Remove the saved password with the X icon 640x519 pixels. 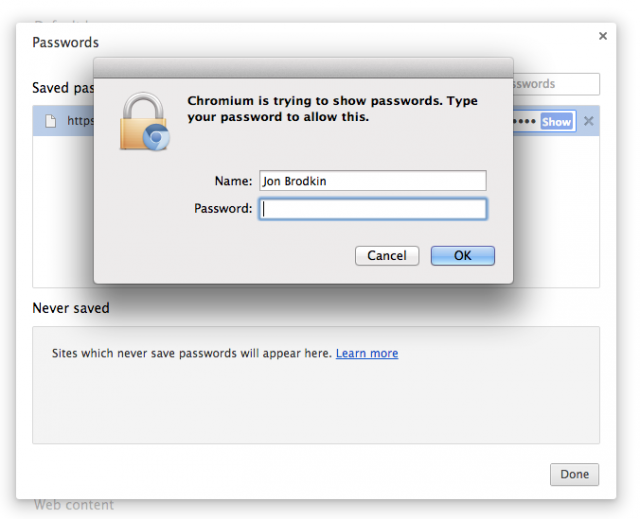tap(588, 122)
